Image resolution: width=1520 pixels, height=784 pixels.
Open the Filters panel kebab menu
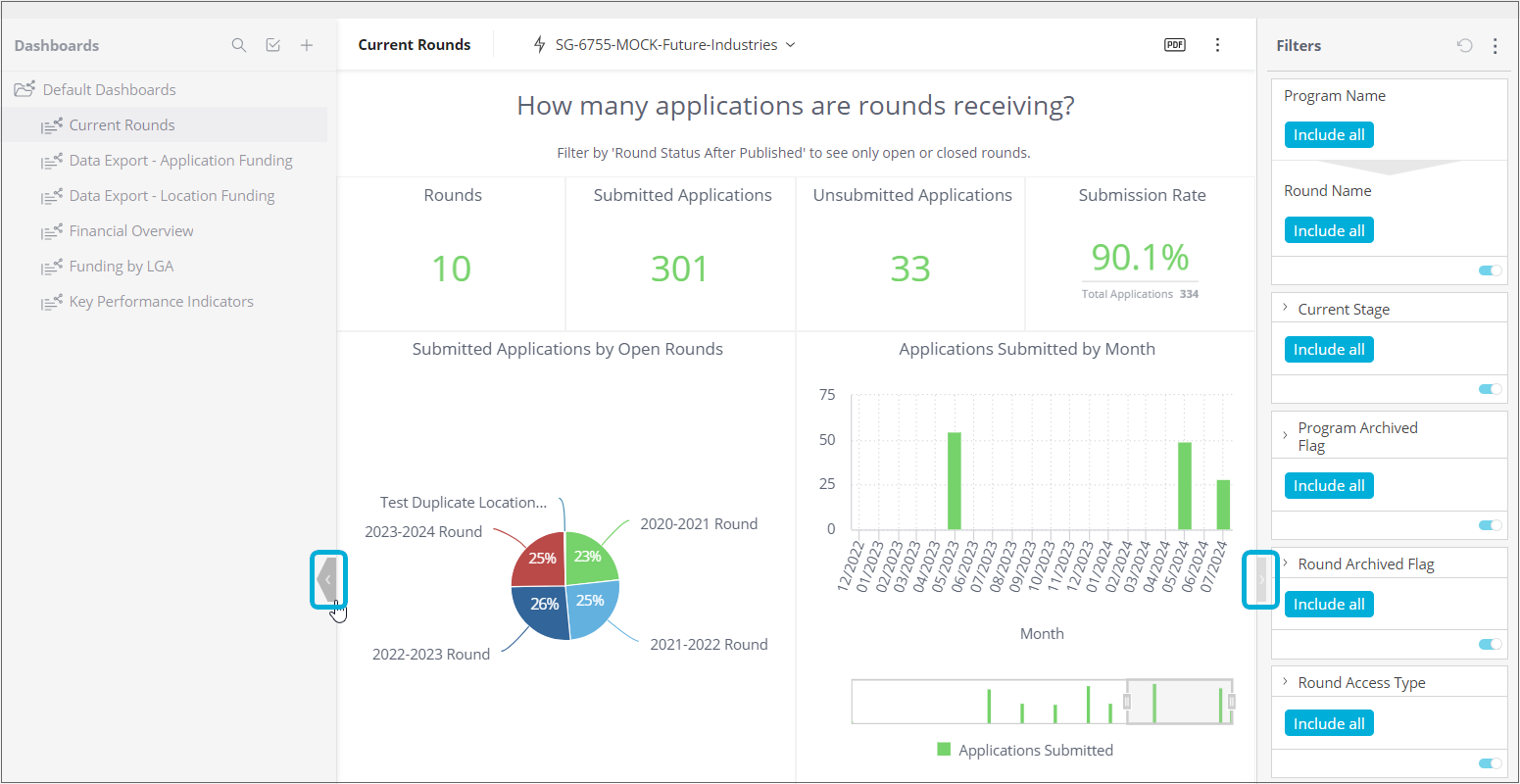coord(1495,45)
